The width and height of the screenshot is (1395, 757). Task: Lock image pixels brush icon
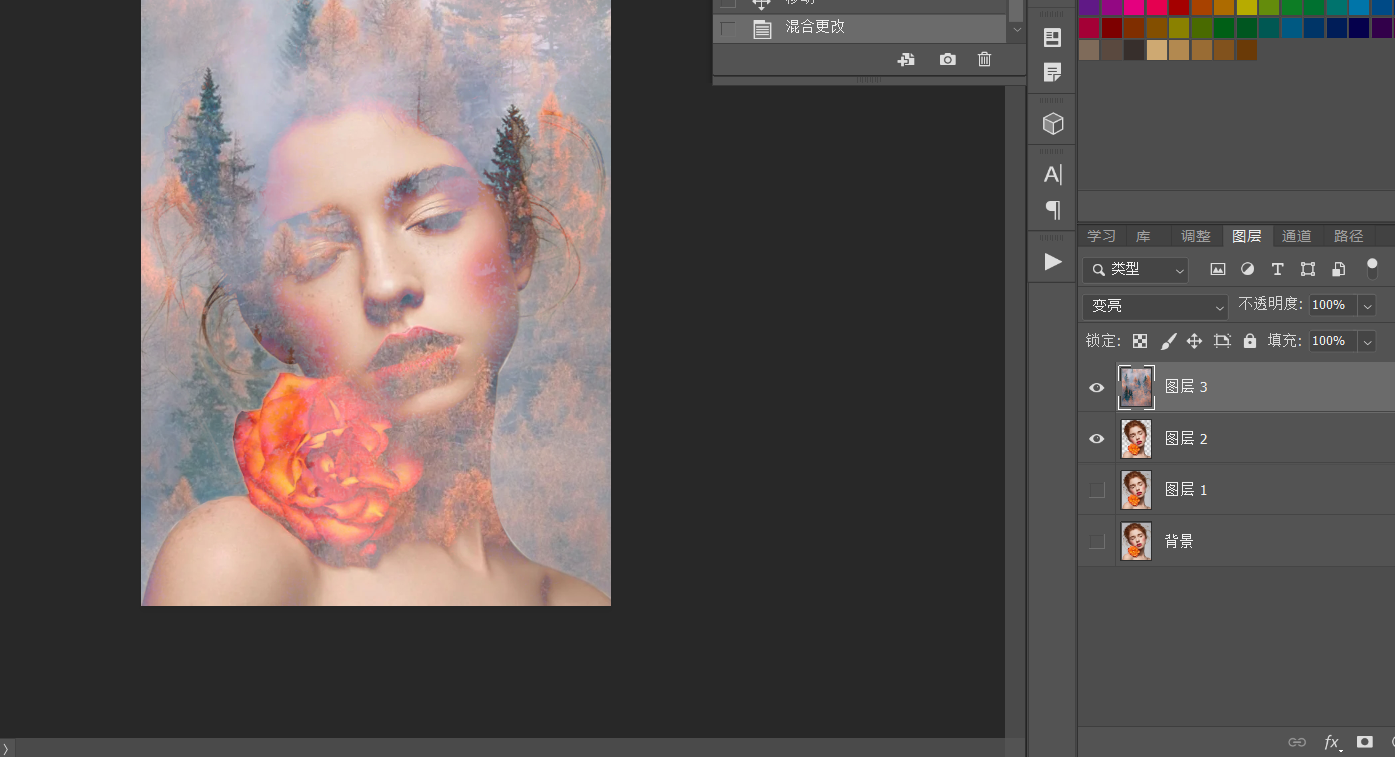click(x=1168, y=341)
